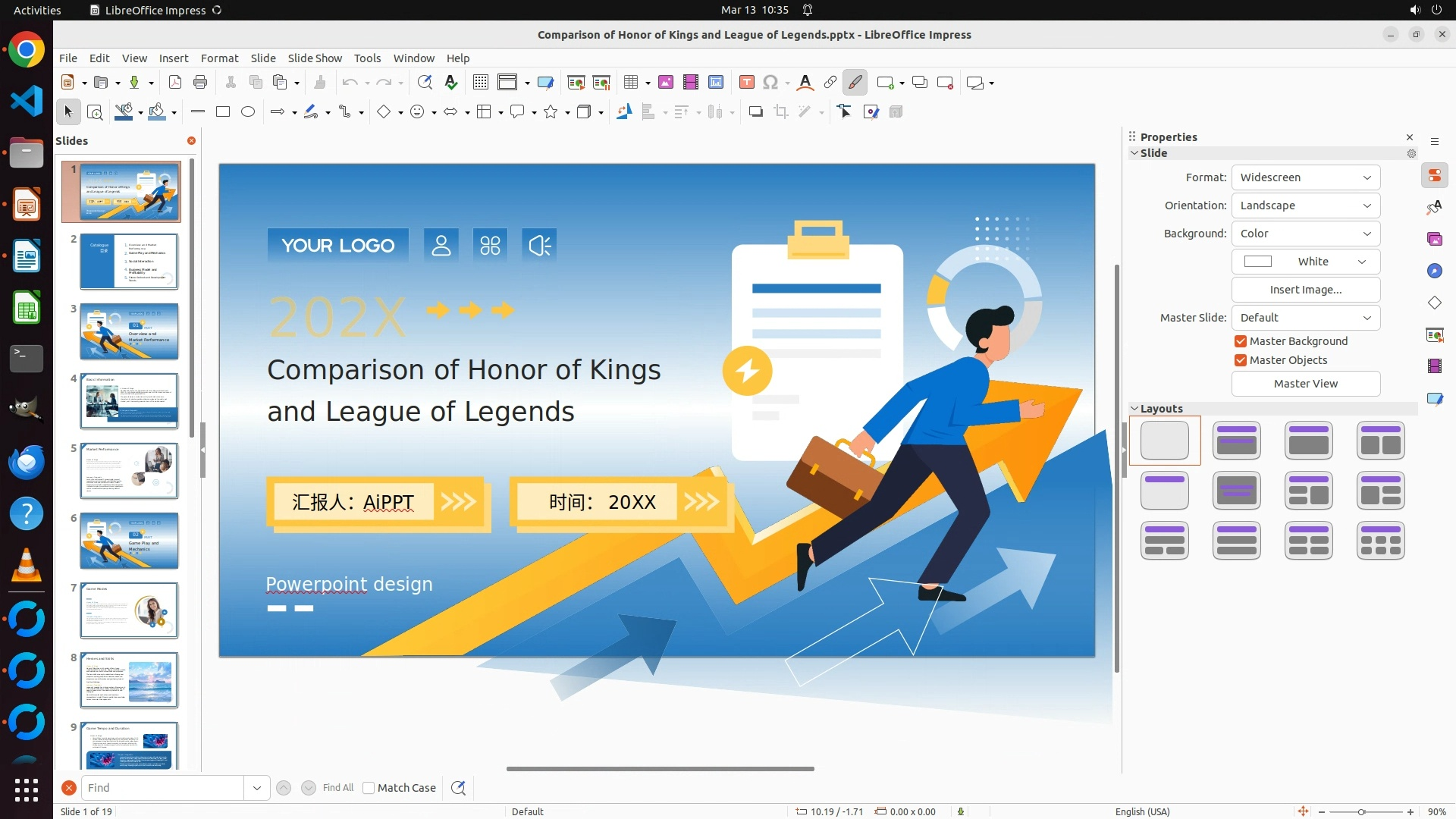This screenshot has height=819, width=1456.
Task: Open the Insert Table icon
Action: (631, 83)
